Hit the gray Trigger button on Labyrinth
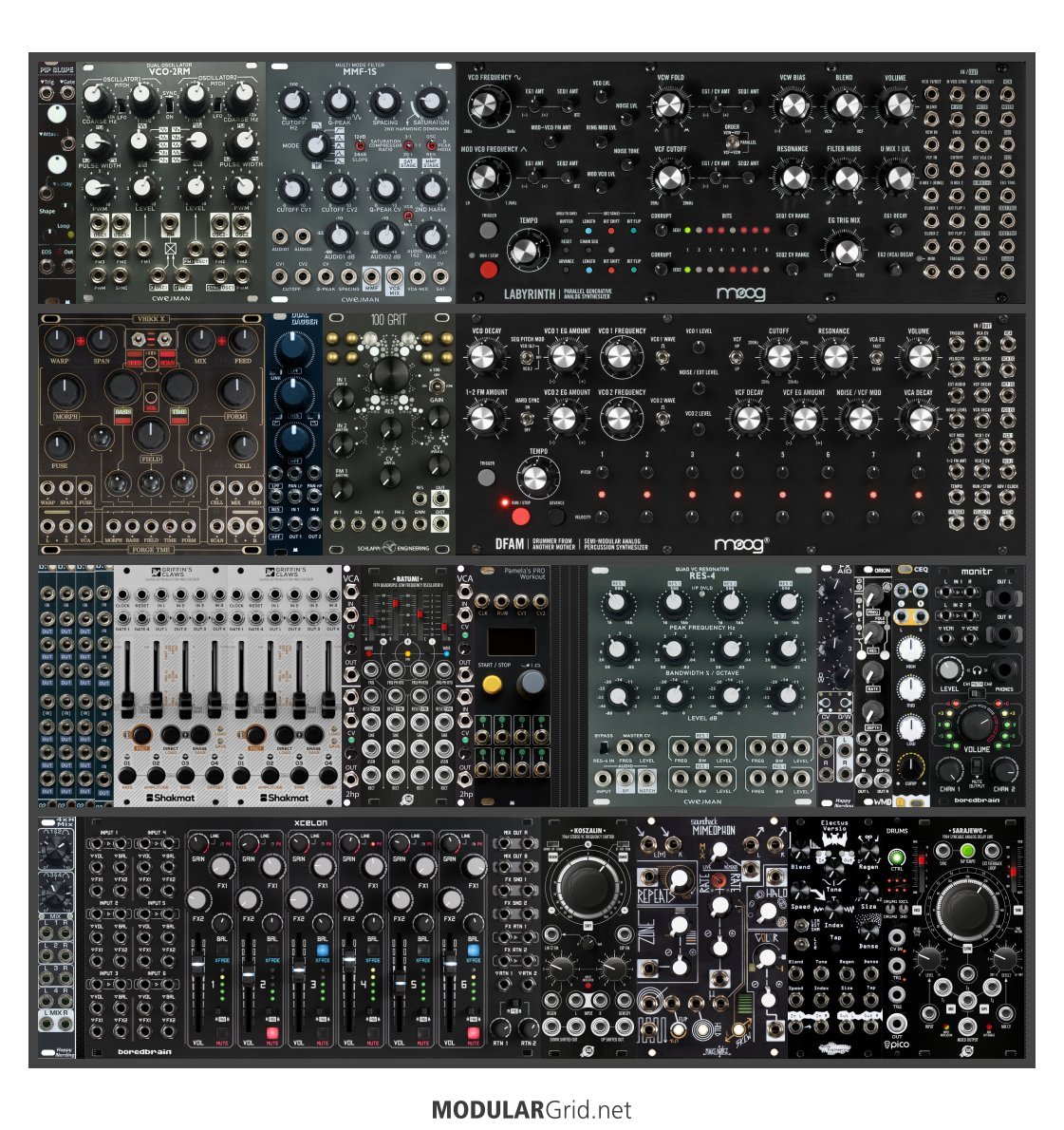The image size is (1064, 1130). [489, 230]
